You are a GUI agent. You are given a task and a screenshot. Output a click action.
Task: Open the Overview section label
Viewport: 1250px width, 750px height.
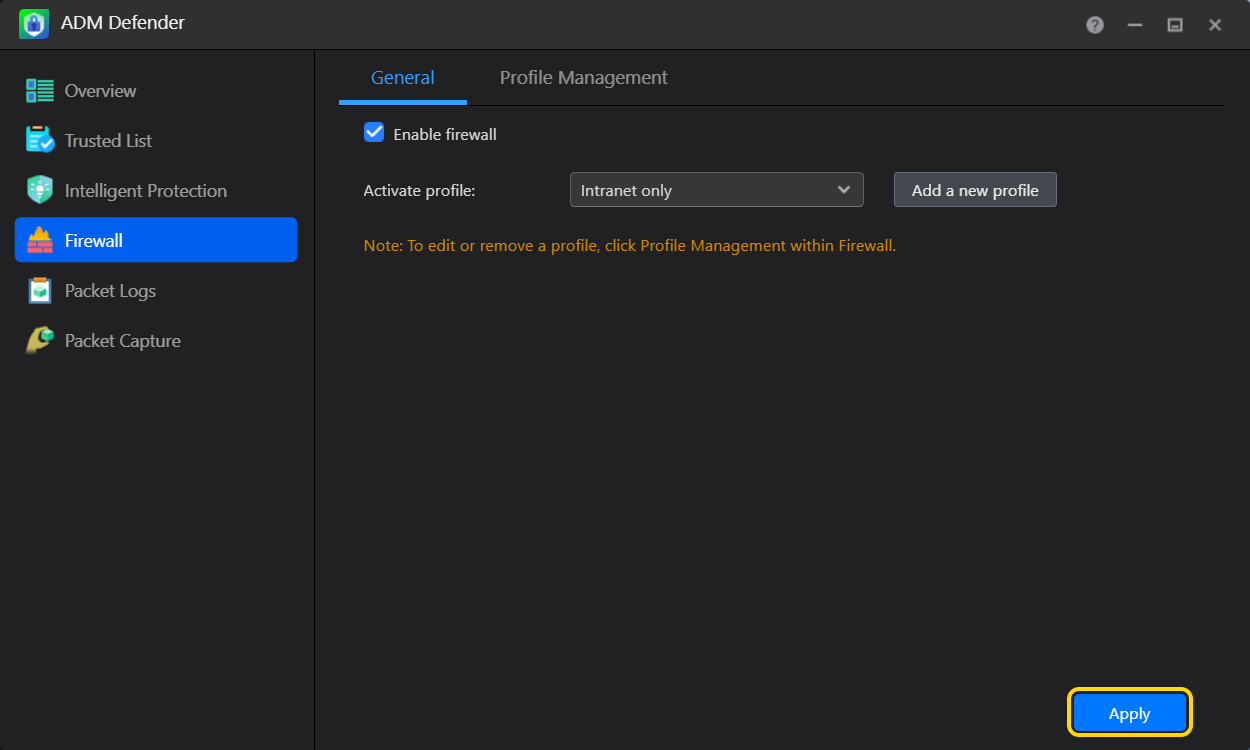tap(100, 91)
